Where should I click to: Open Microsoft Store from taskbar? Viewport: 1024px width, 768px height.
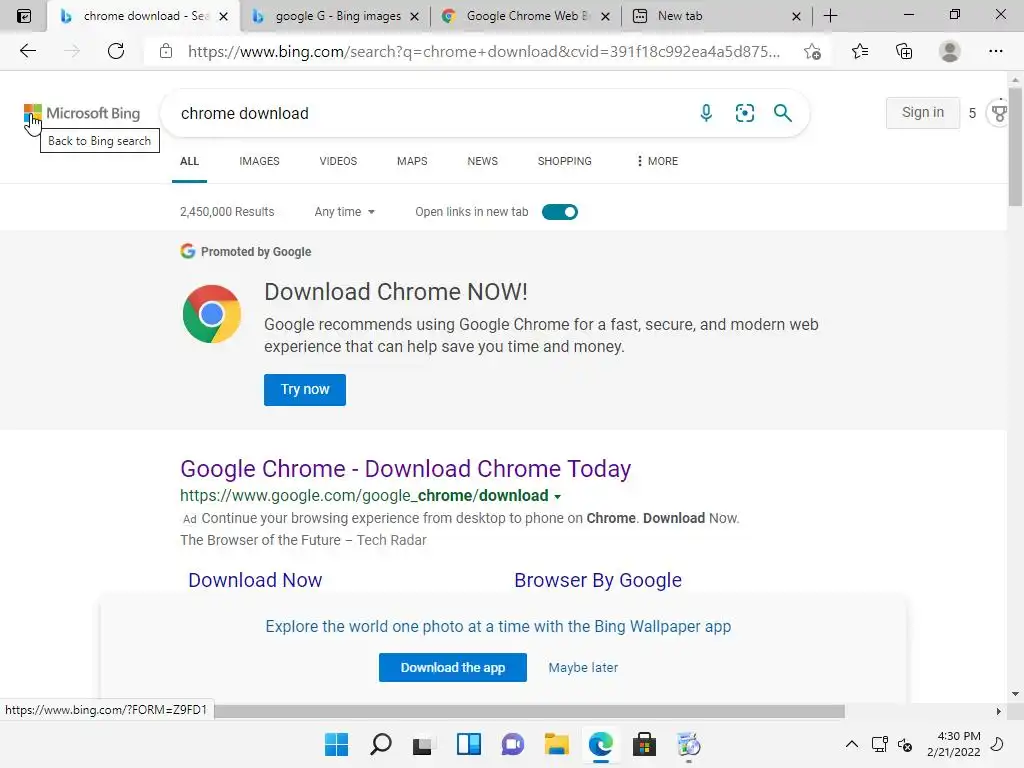(x=644, y=744)
